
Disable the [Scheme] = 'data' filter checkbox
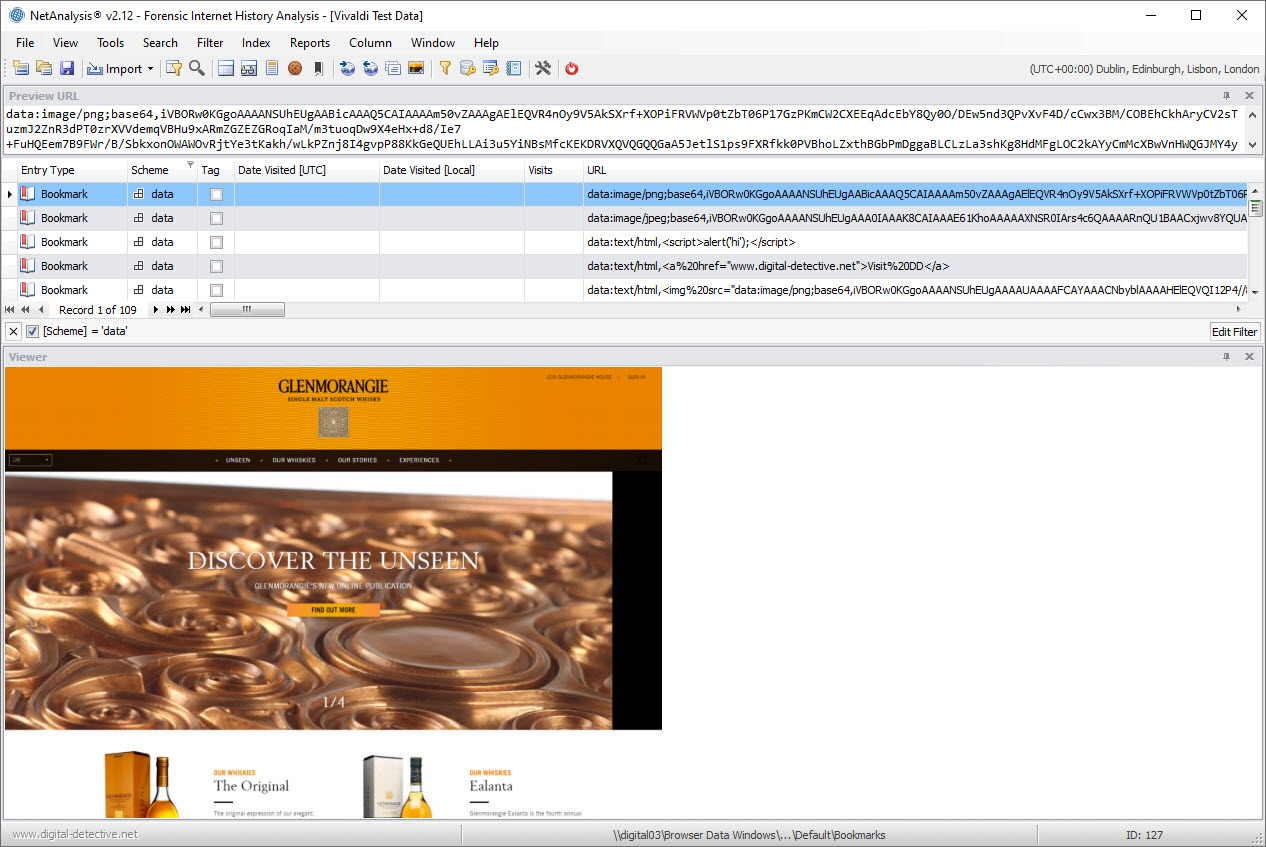(33, 331)
